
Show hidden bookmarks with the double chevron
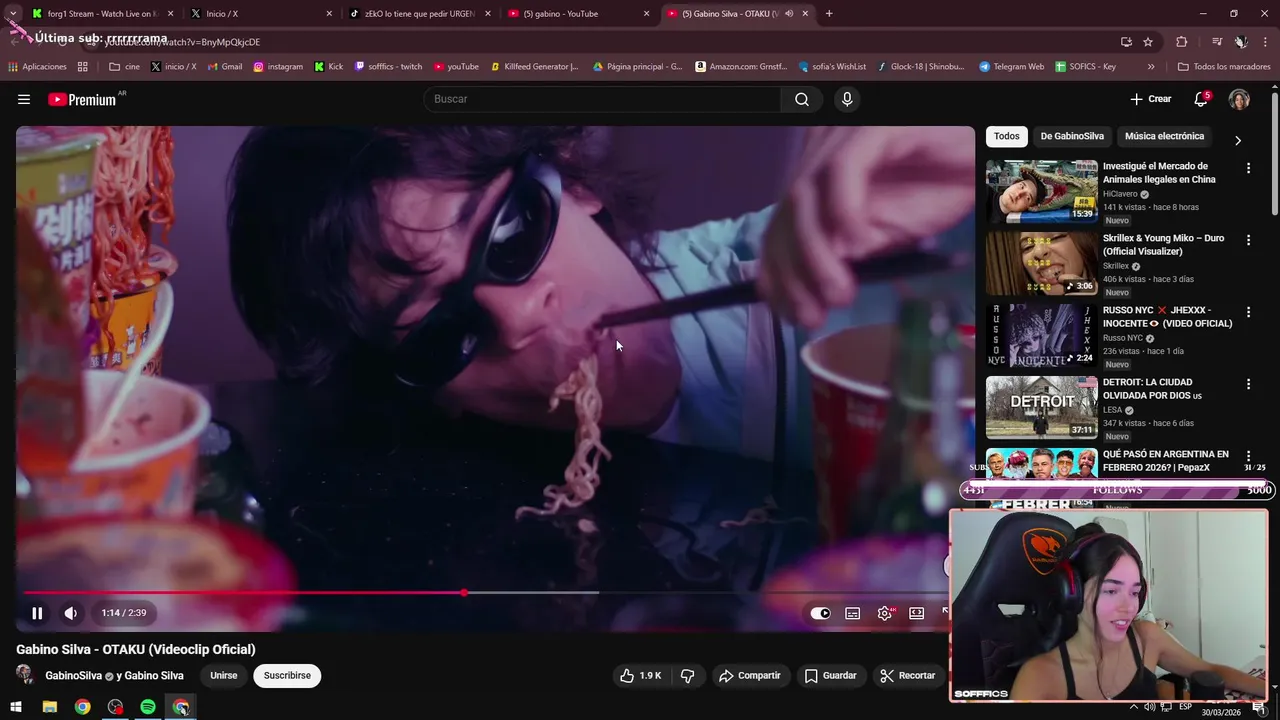1151,67
